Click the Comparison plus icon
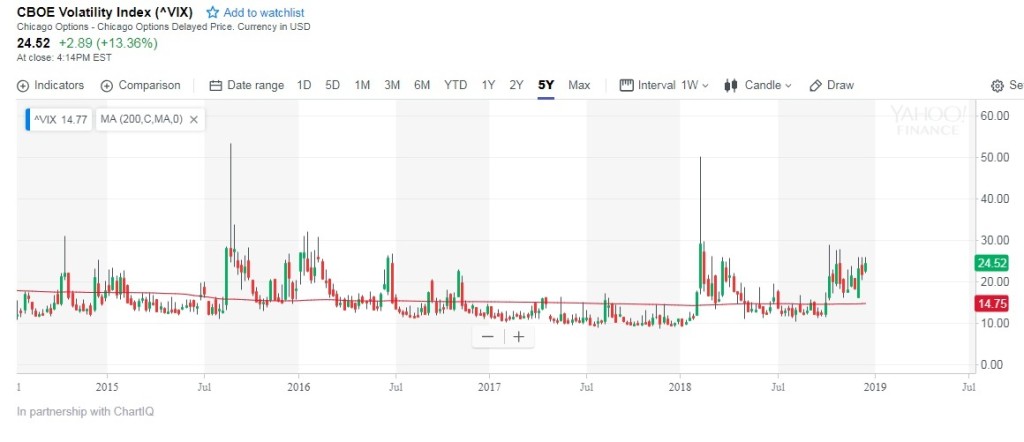The image size is (1024, 442). (107, 86)
